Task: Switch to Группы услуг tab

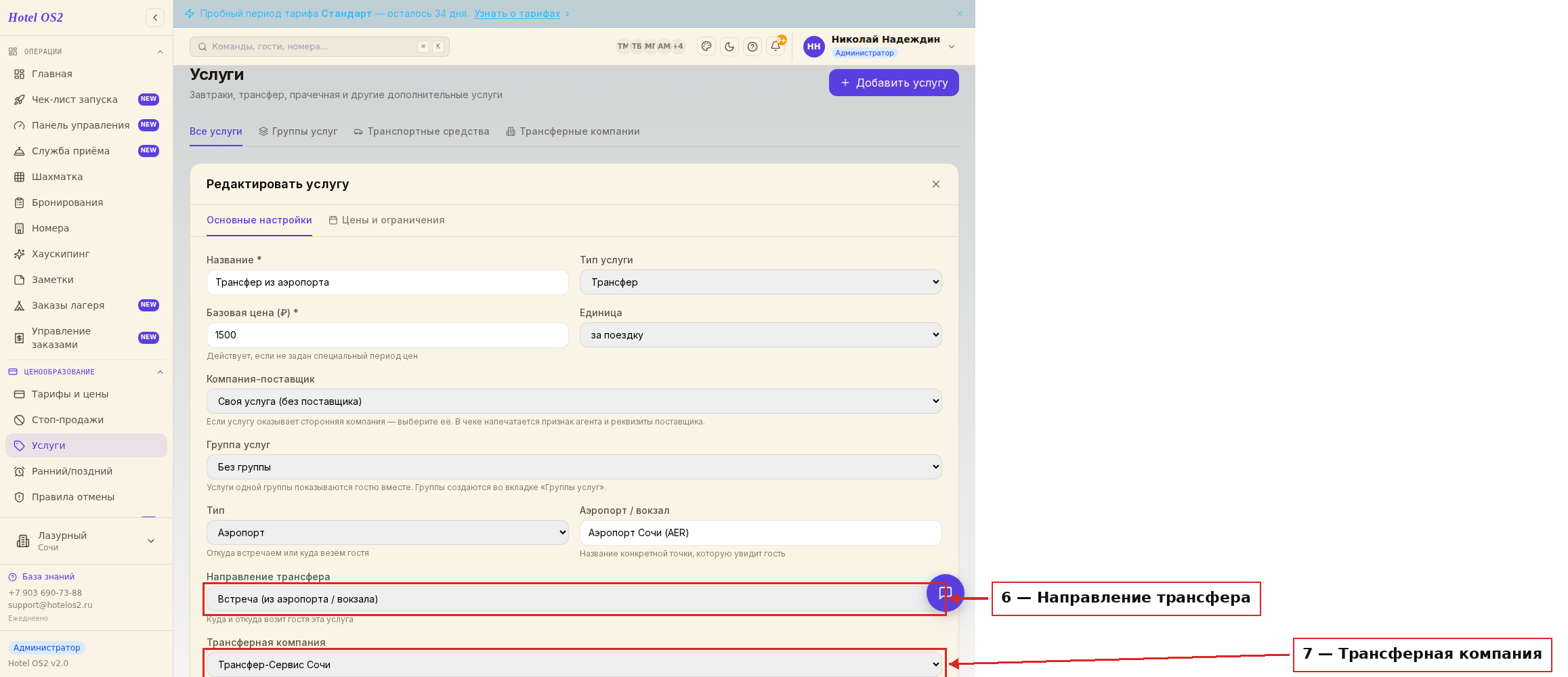Action: (x=298, y=131)
